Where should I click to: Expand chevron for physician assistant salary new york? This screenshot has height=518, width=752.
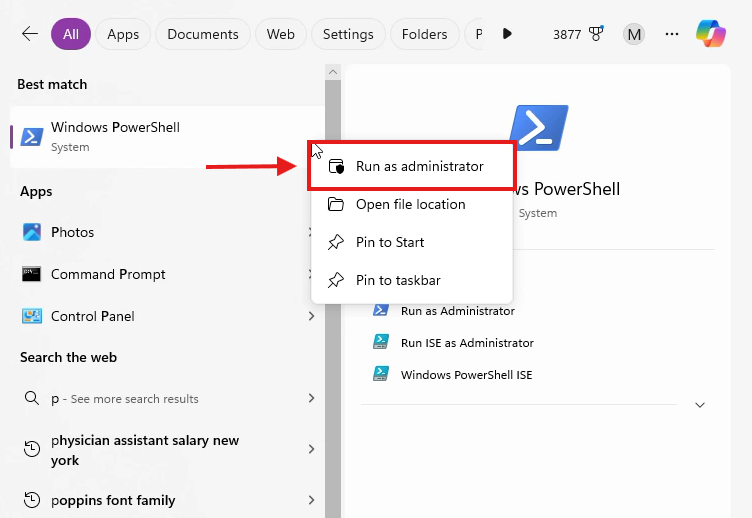311,449
